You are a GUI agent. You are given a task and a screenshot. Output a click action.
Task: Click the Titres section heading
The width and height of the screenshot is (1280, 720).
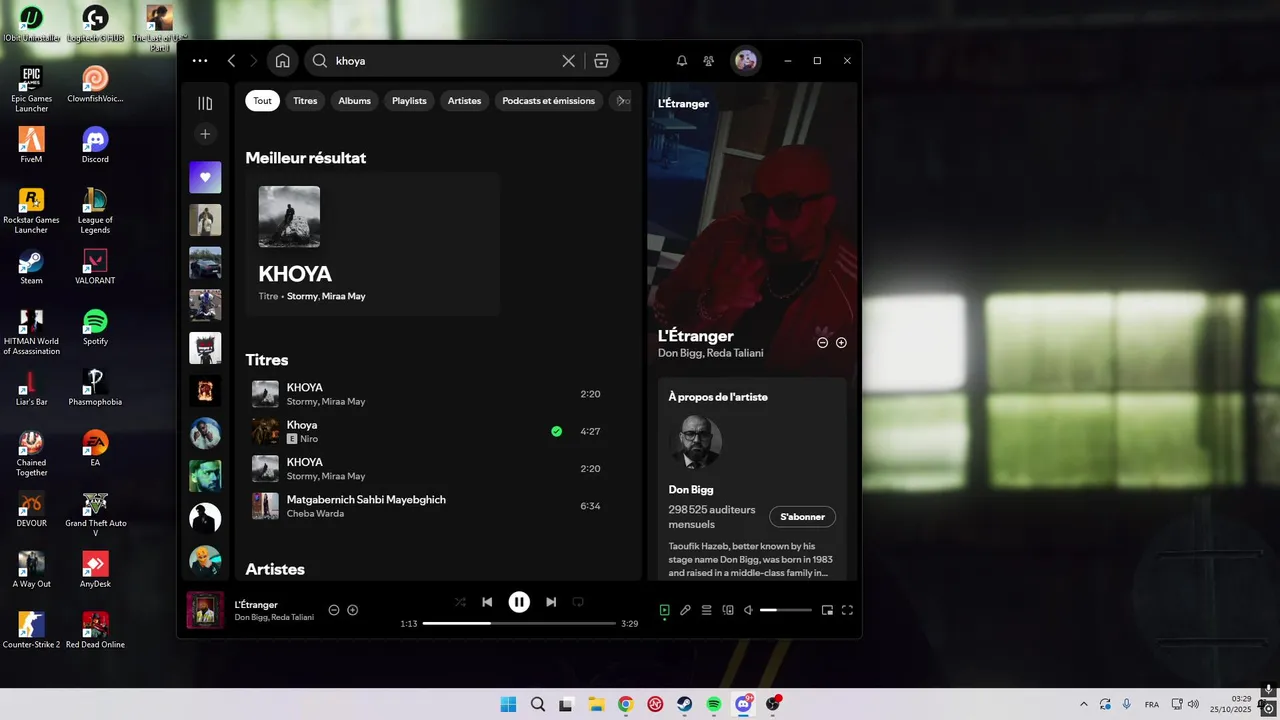coord(267,360)
